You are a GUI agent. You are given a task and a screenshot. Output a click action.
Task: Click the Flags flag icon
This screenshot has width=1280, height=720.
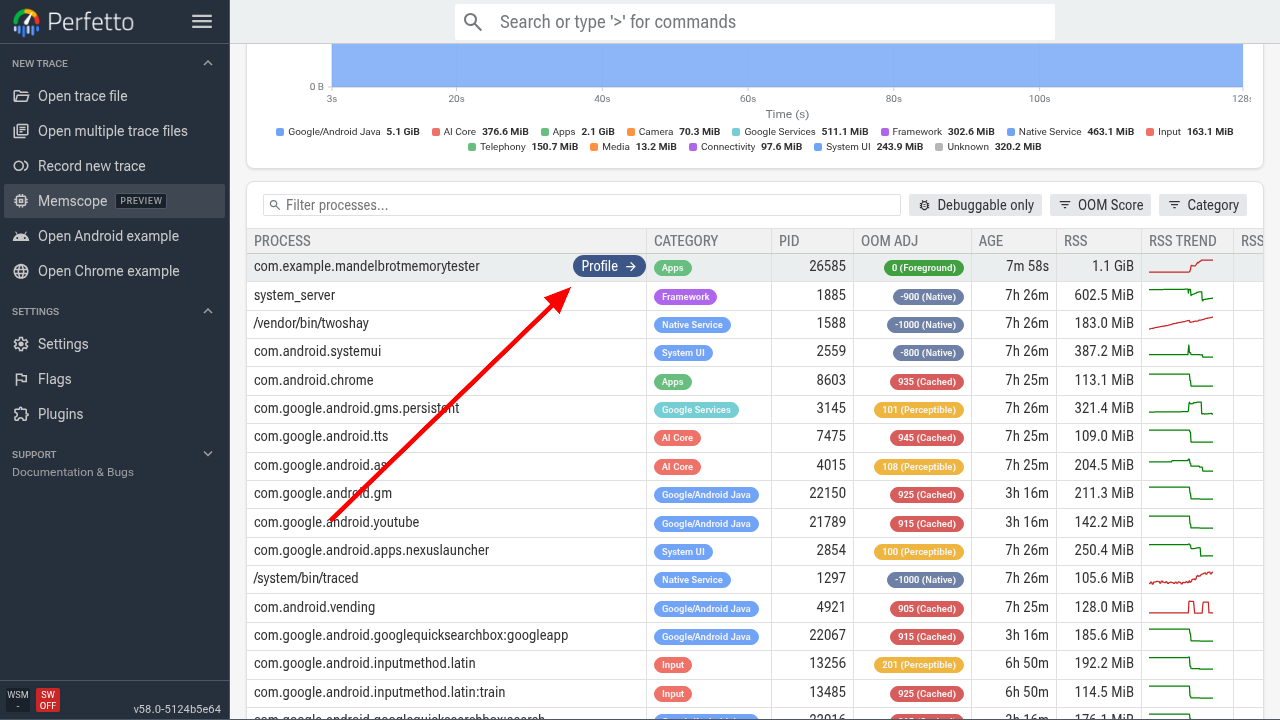point(20,379)
